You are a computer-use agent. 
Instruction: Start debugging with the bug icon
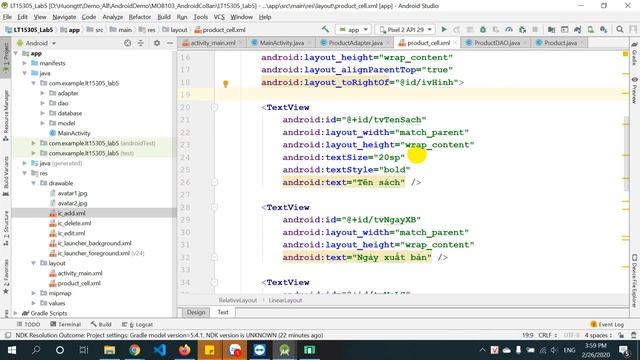[483, 29]
